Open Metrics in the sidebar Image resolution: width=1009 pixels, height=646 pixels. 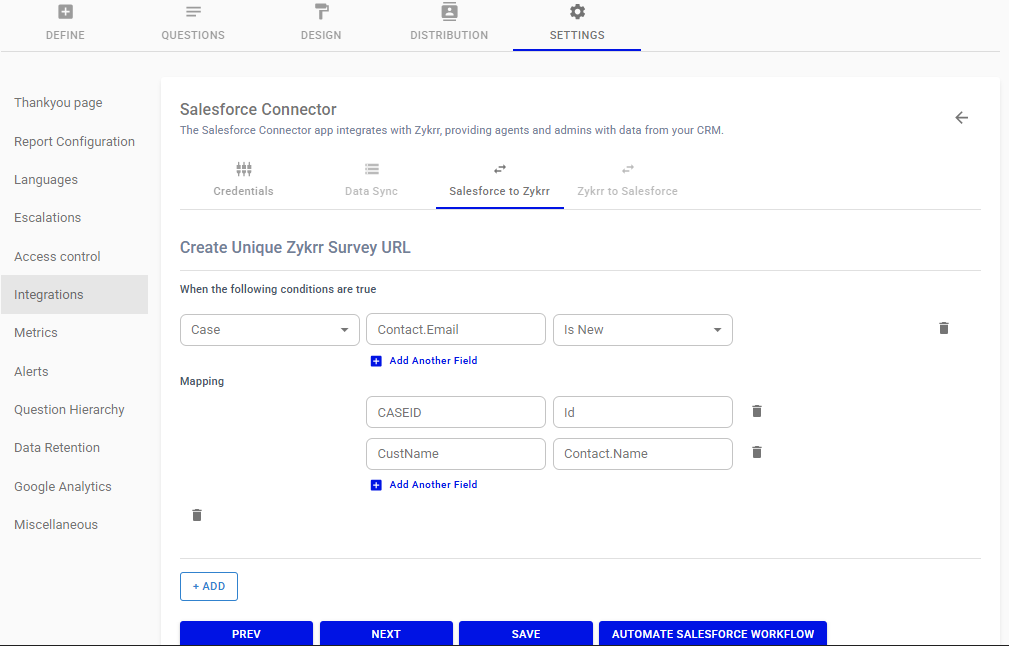(x=36, y=333)
